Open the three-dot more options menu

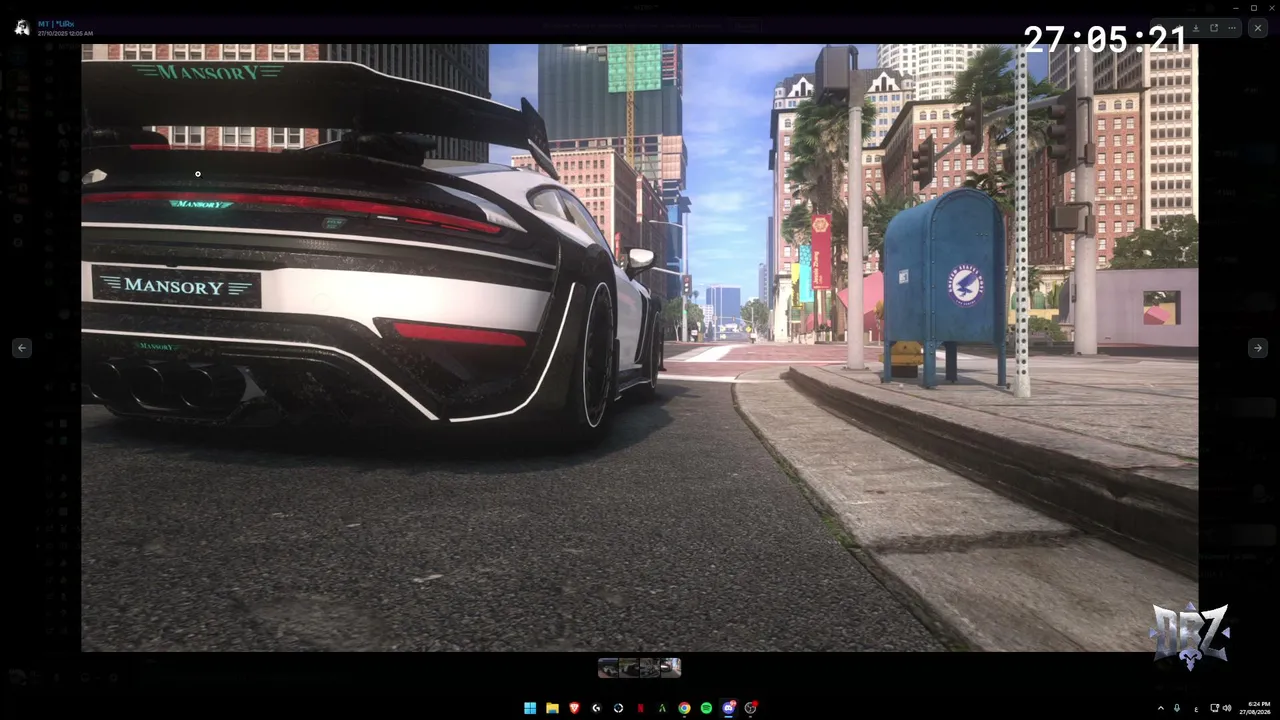pyautogui.click(x=1233, y=28)
